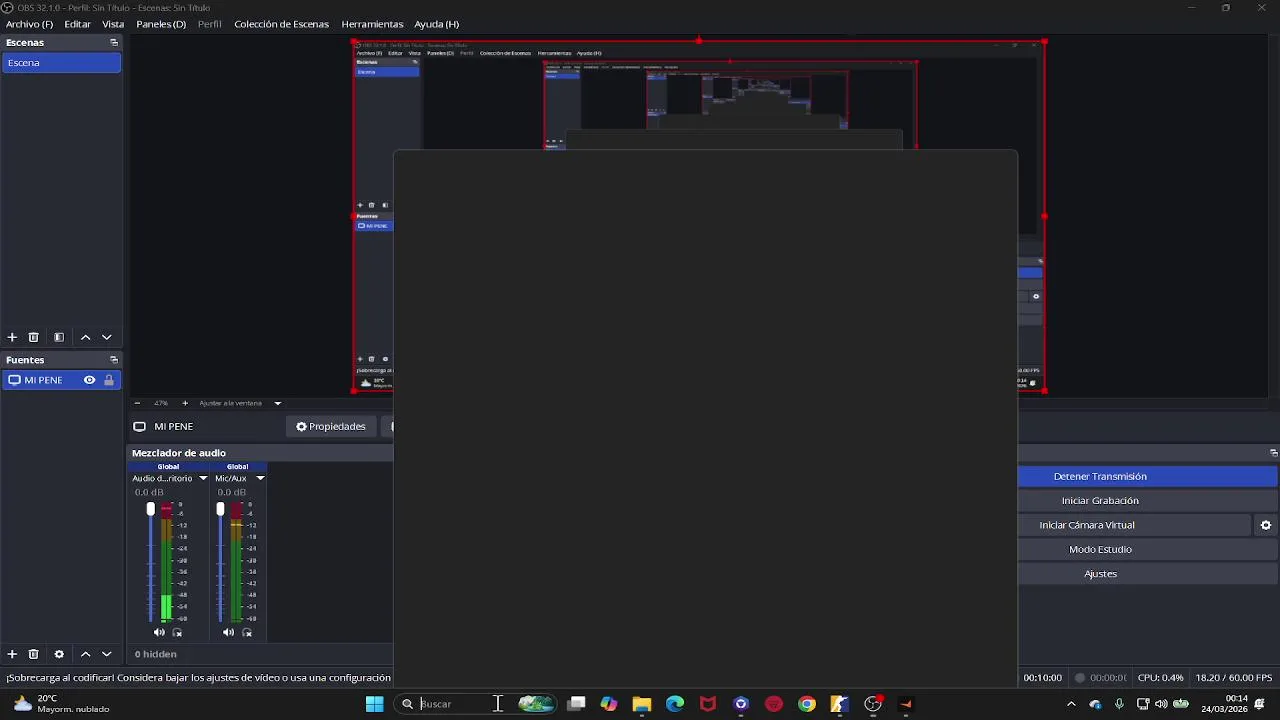This screenshot has height=720, width=1280.
Task: Mute the Mic/Aux channel speaker icon
Action: tap(228, 632)
